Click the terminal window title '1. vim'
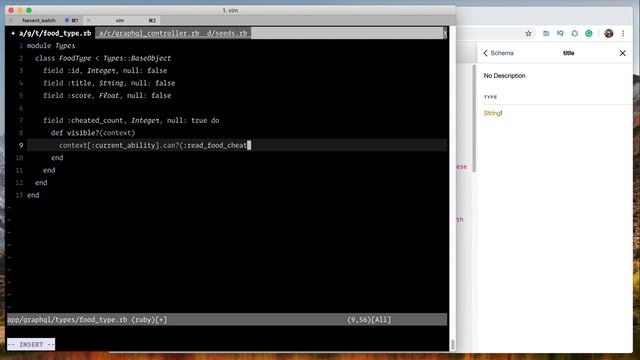Image resolution: width=640 pixels, height=360 pixels. click(x=230, y=10)
